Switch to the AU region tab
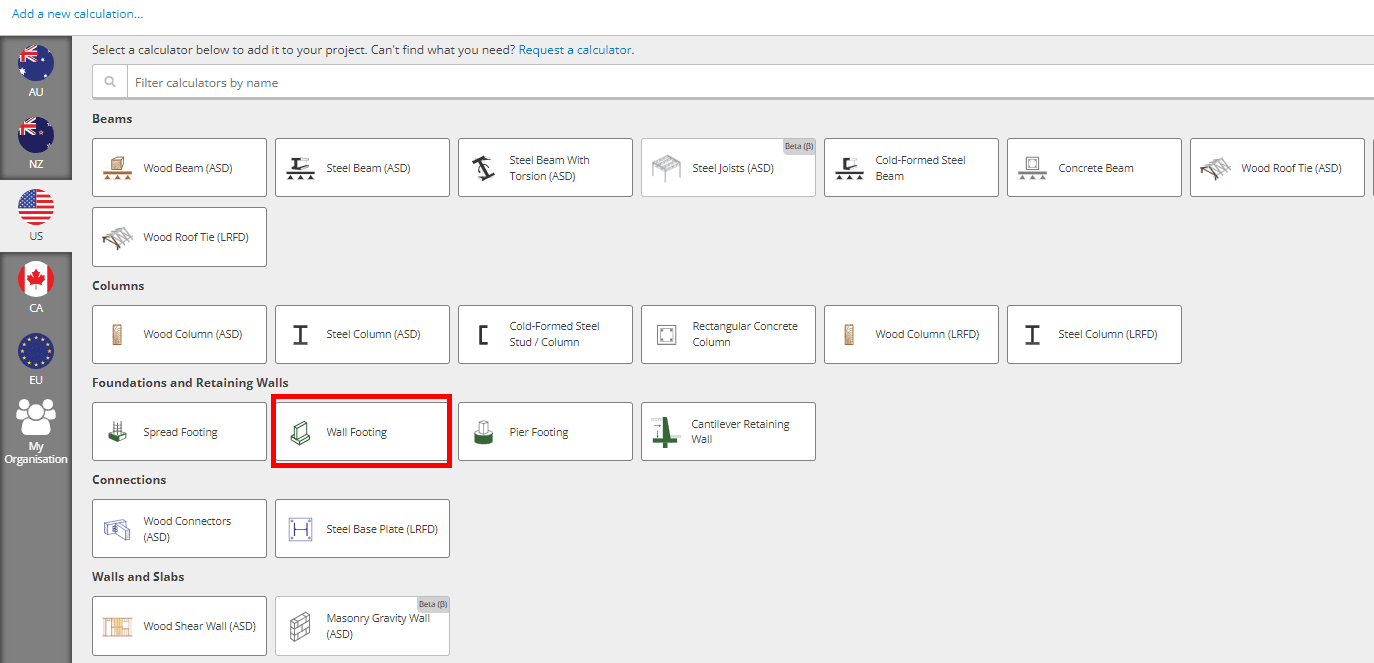The width and height of the screenshot is (1374, 663). click(x=36, y=71)
